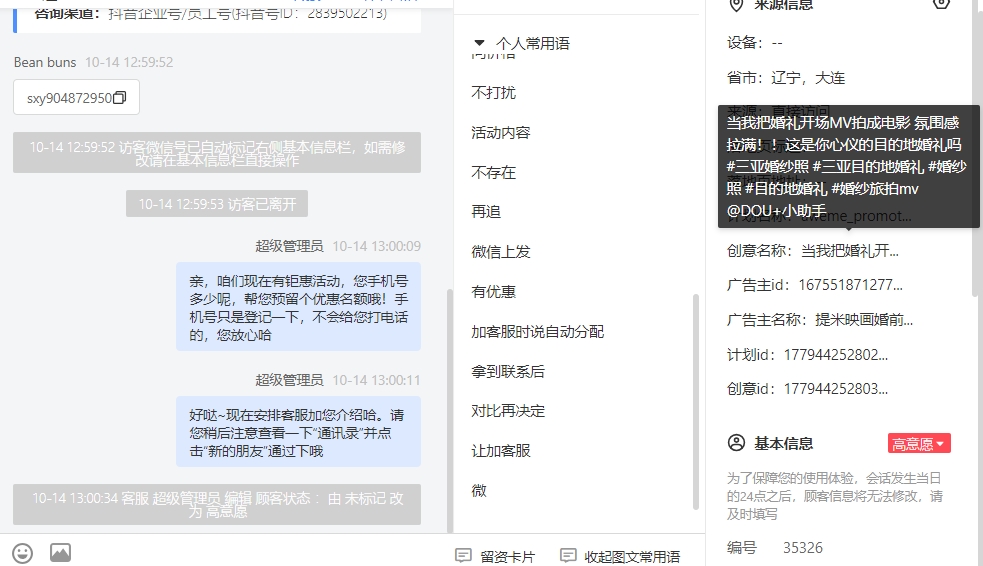
Task: Click the 基本信息 section heading
Action: [x=784, y=443]
